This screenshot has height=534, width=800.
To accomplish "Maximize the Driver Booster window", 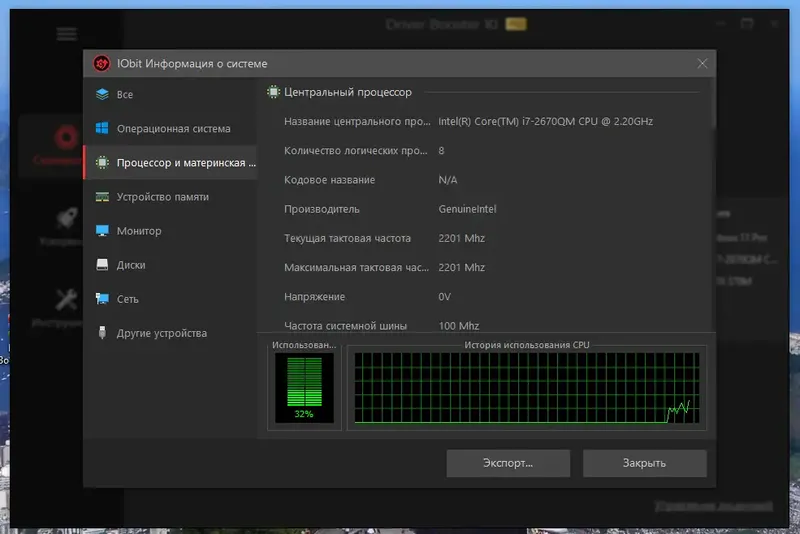I will (x=747, y=23).
